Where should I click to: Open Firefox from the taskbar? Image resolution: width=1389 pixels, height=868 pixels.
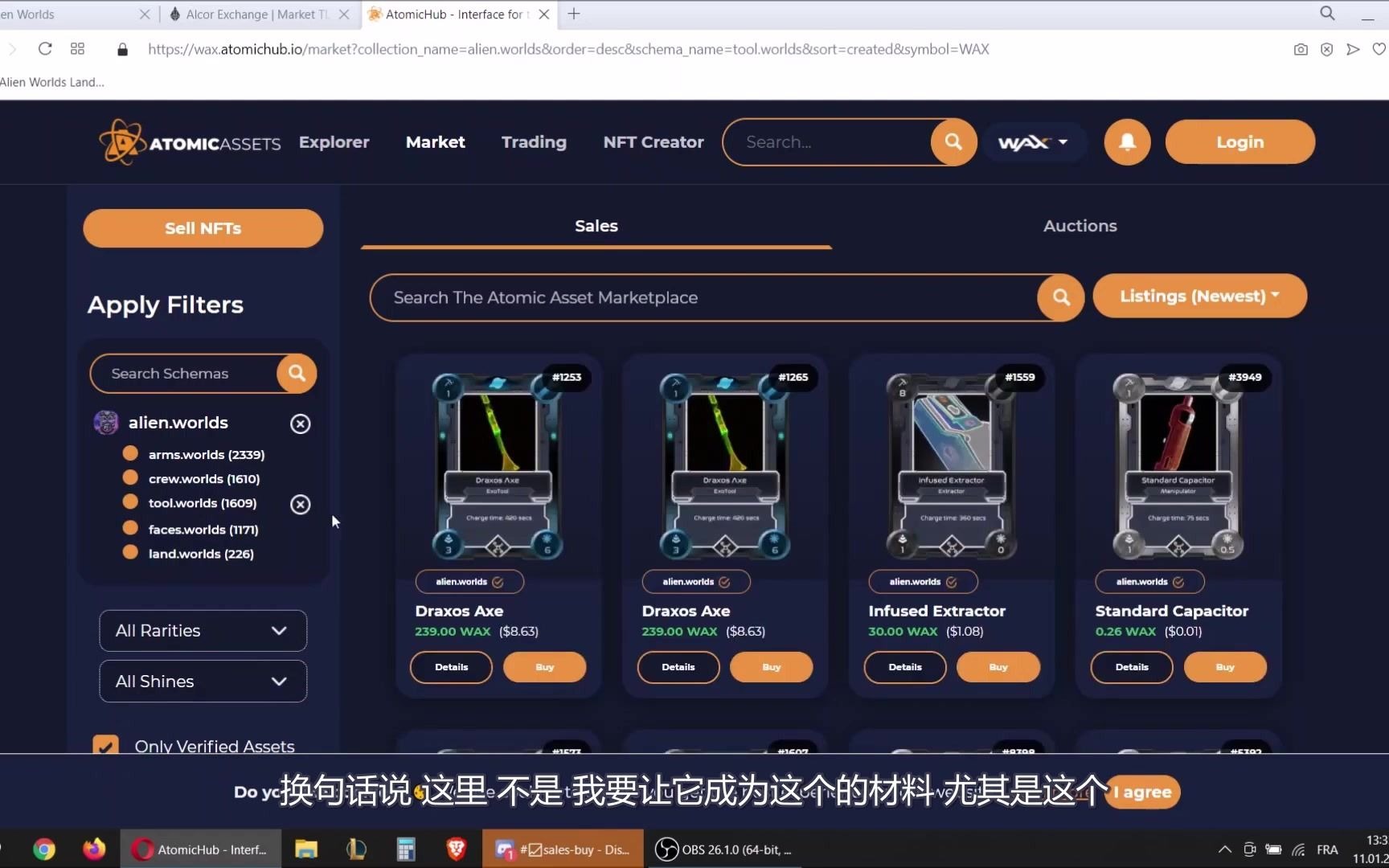[94, 849]
